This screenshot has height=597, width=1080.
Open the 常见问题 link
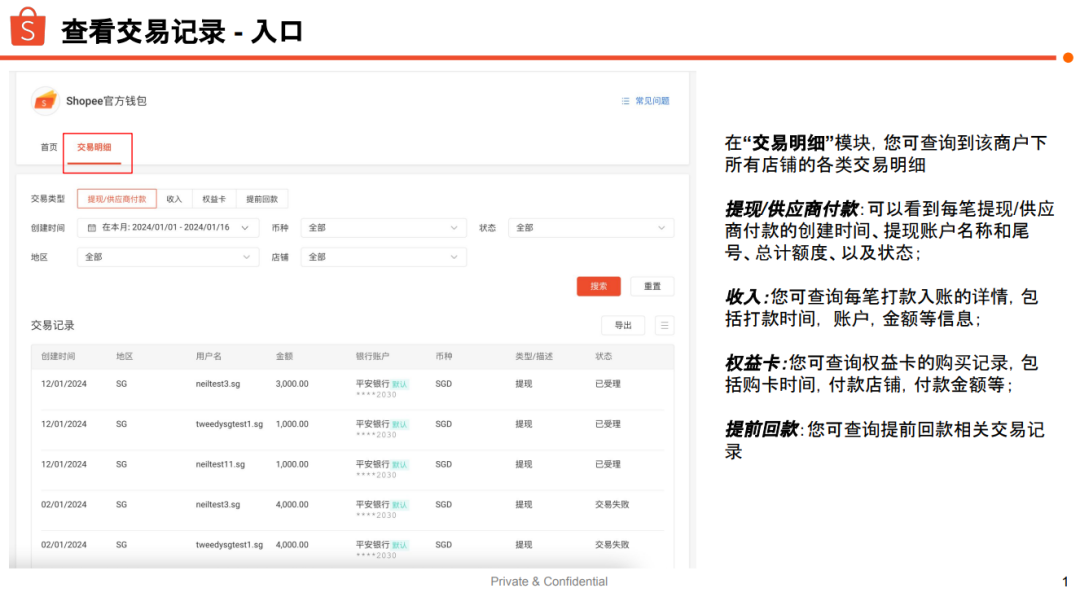pos(652,101)
